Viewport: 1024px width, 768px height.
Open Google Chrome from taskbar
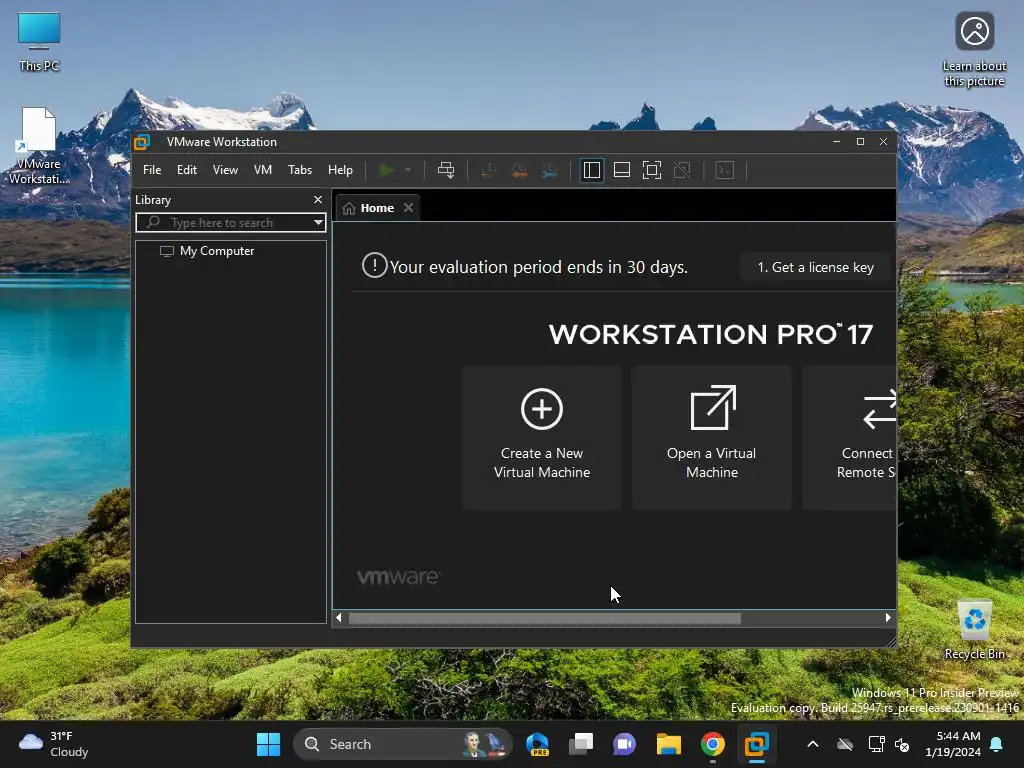(712, 744)
